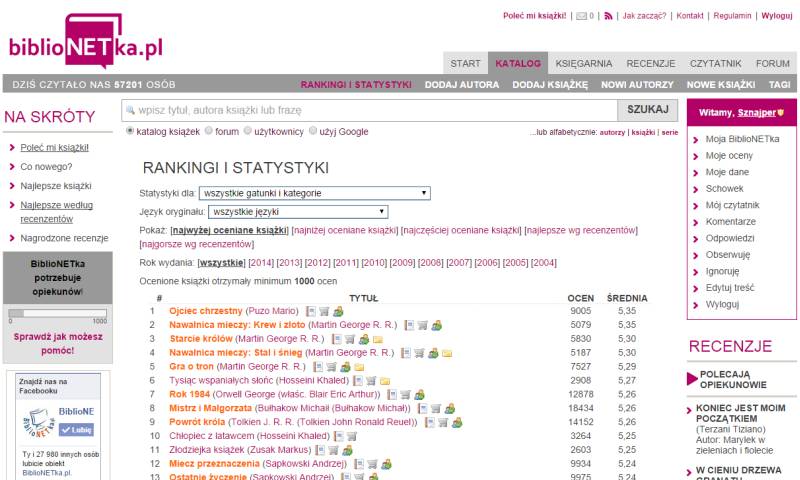
Task: Browse alphabetically by 'autorzy'
Action: pos(612,132)
